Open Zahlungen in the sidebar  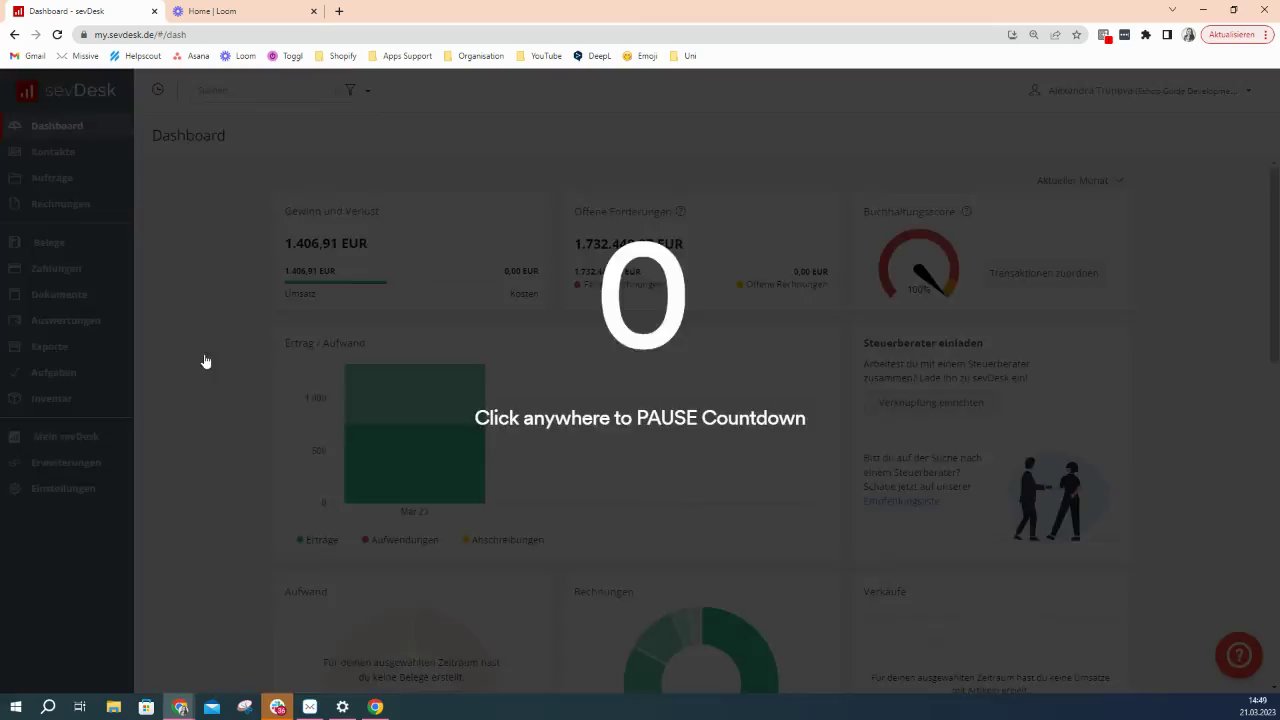click(x=56, y=269)
